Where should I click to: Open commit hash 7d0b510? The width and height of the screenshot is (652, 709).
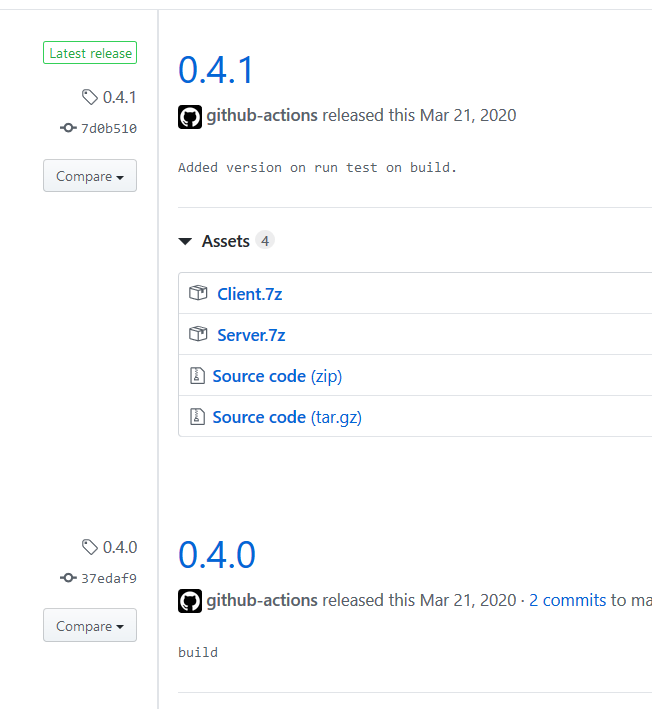109,128
